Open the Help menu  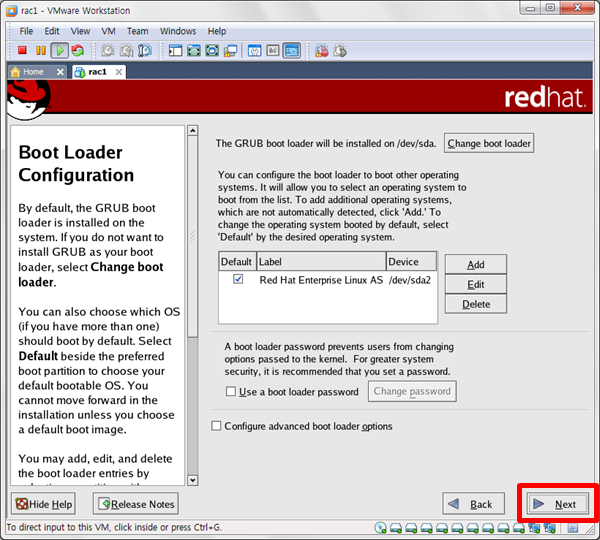[217, 31]
